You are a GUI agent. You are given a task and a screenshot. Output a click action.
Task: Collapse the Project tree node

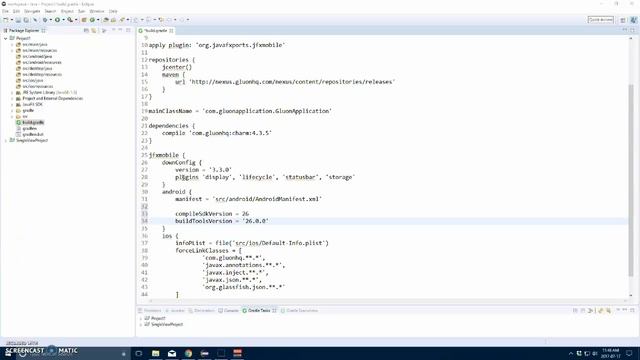point(6,38)
